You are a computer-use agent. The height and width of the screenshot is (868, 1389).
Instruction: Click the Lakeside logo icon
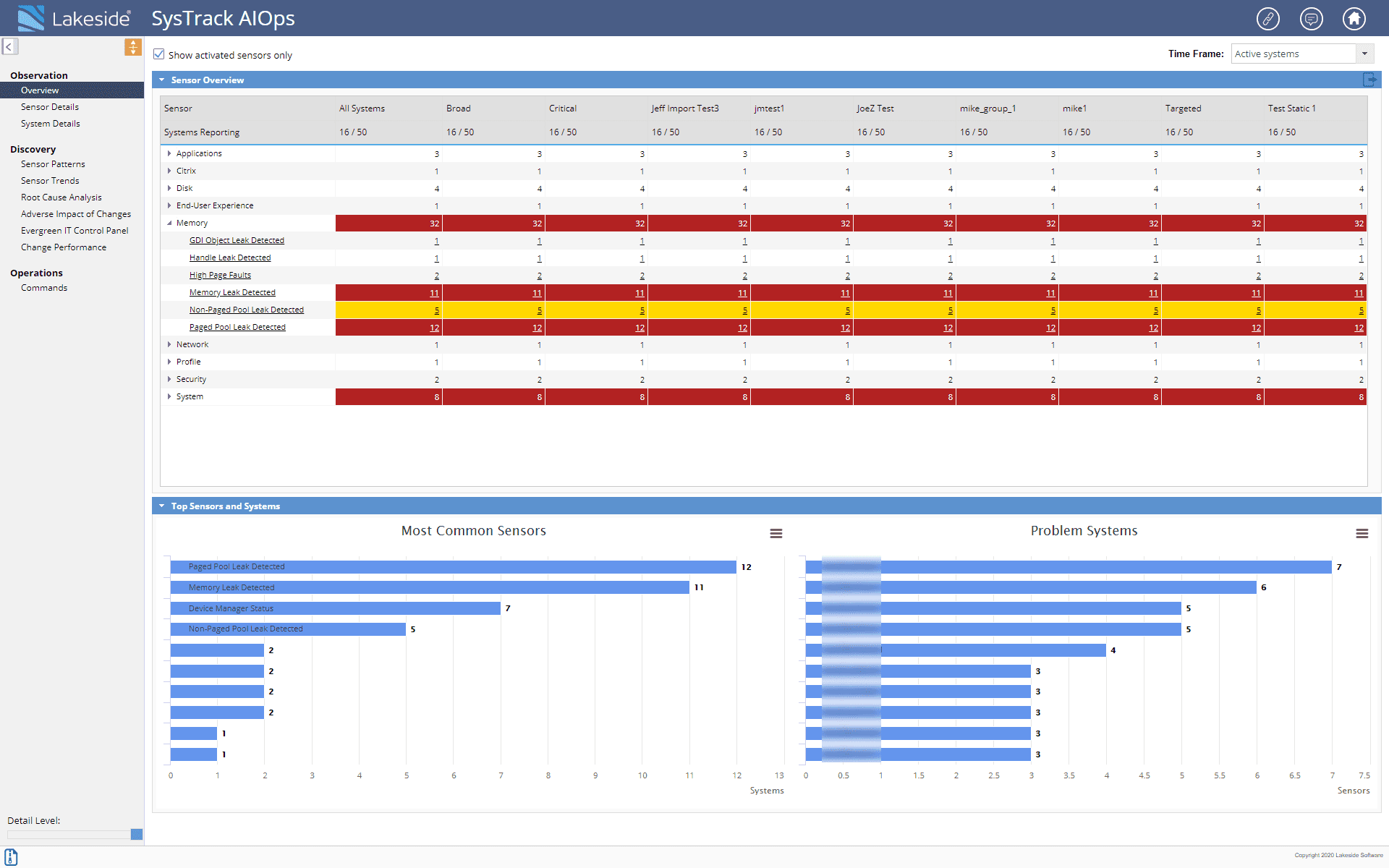click(30, 18)
